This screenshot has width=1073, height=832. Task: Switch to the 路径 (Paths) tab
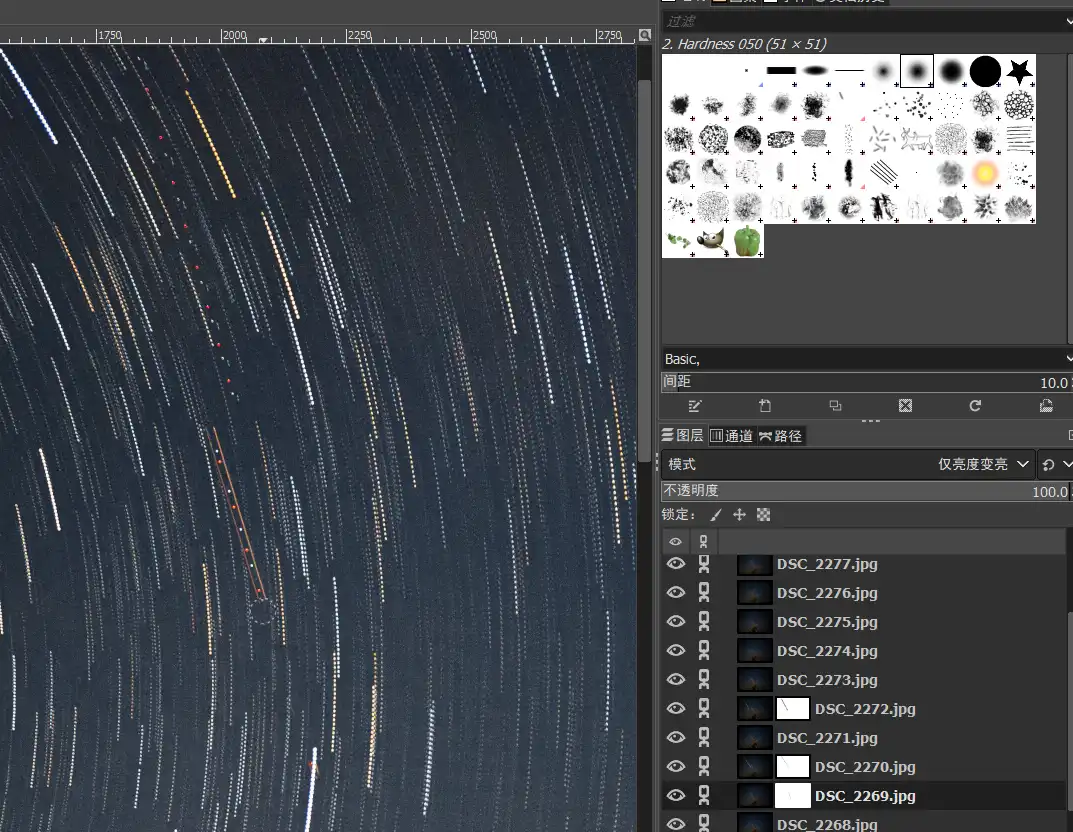click(780, 436)
